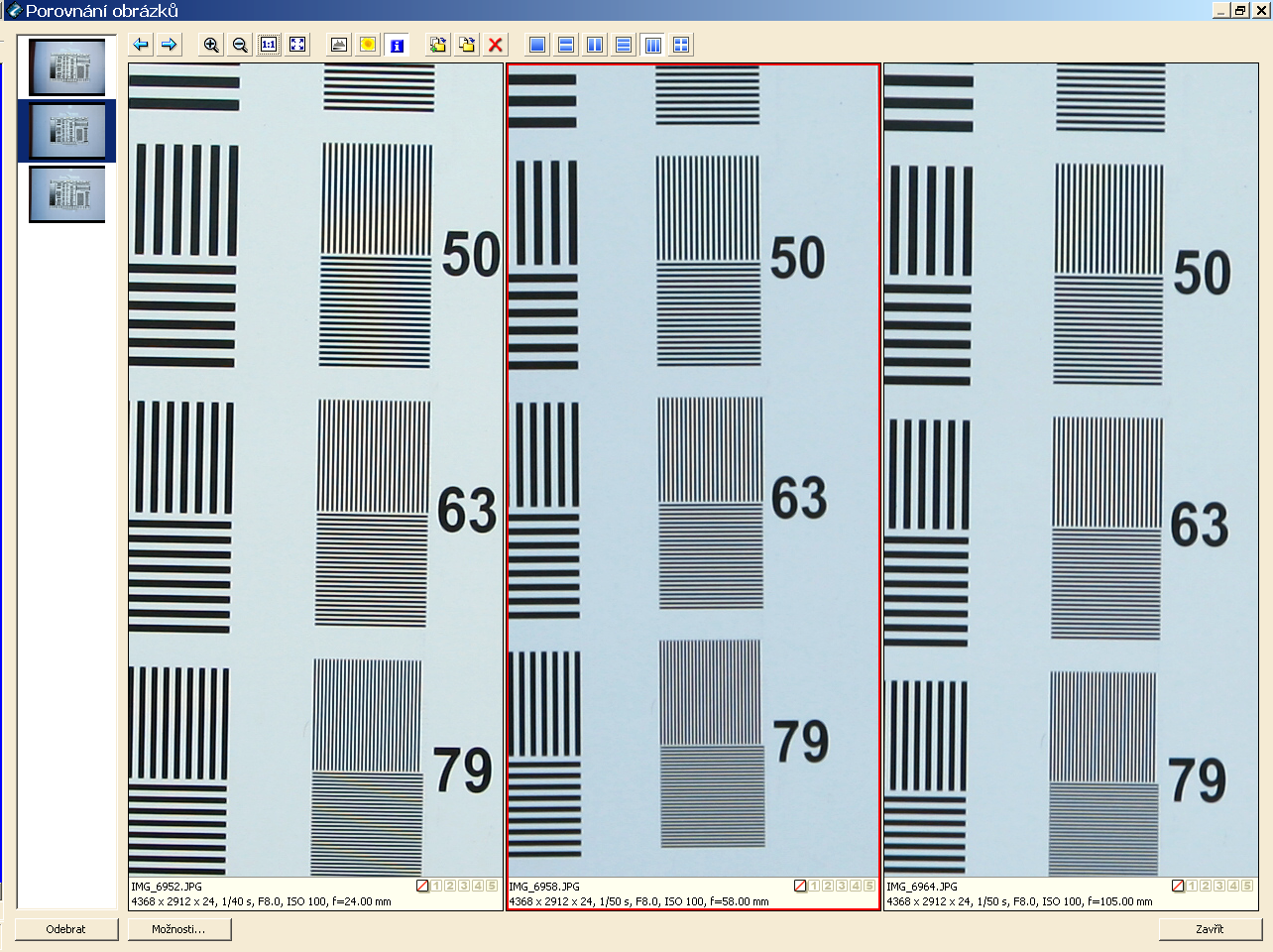Click the previous image blue left arrow

coord(141,45)
